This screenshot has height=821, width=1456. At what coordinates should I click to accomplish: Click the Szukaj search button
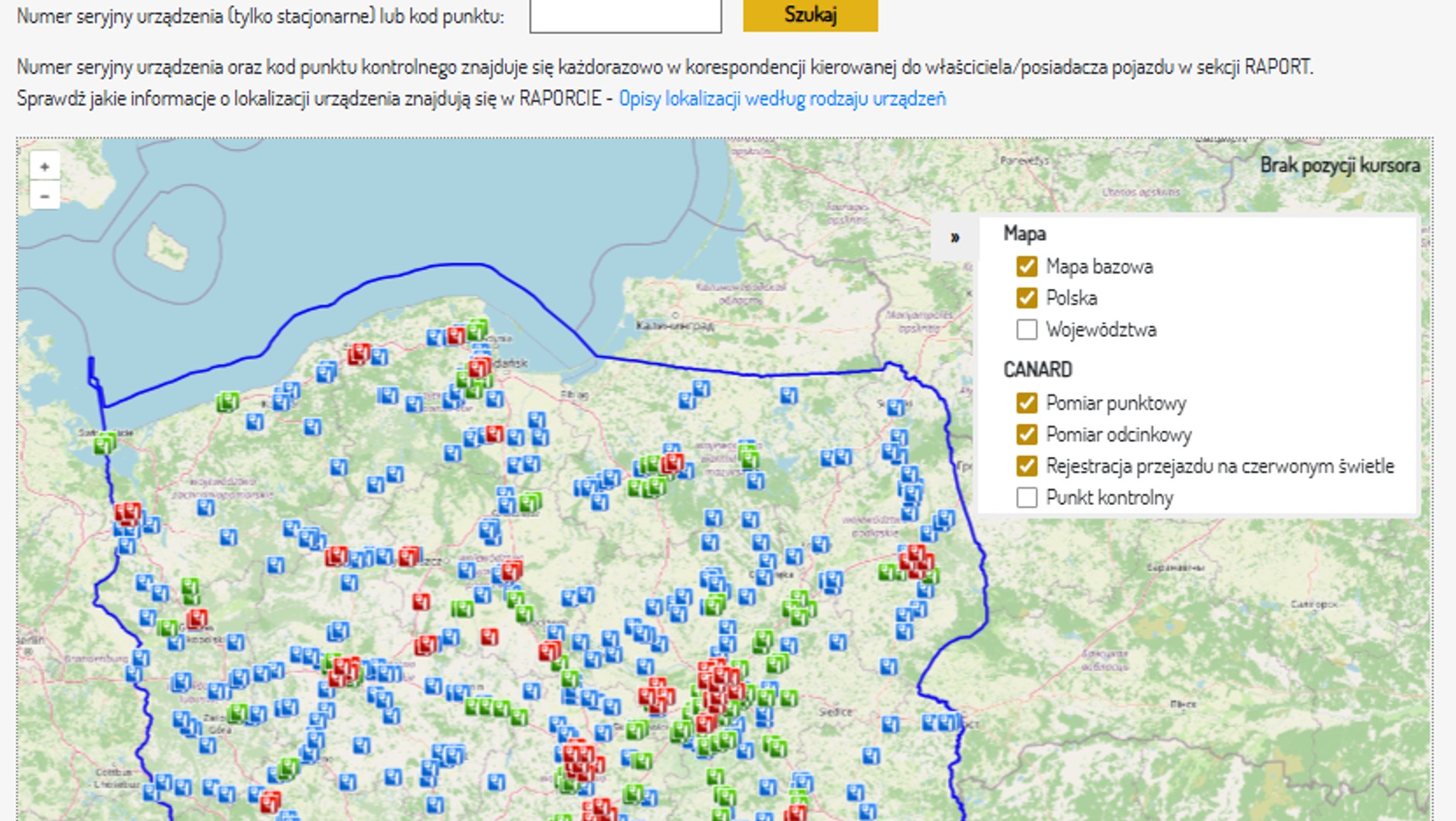tap(810, 15)
